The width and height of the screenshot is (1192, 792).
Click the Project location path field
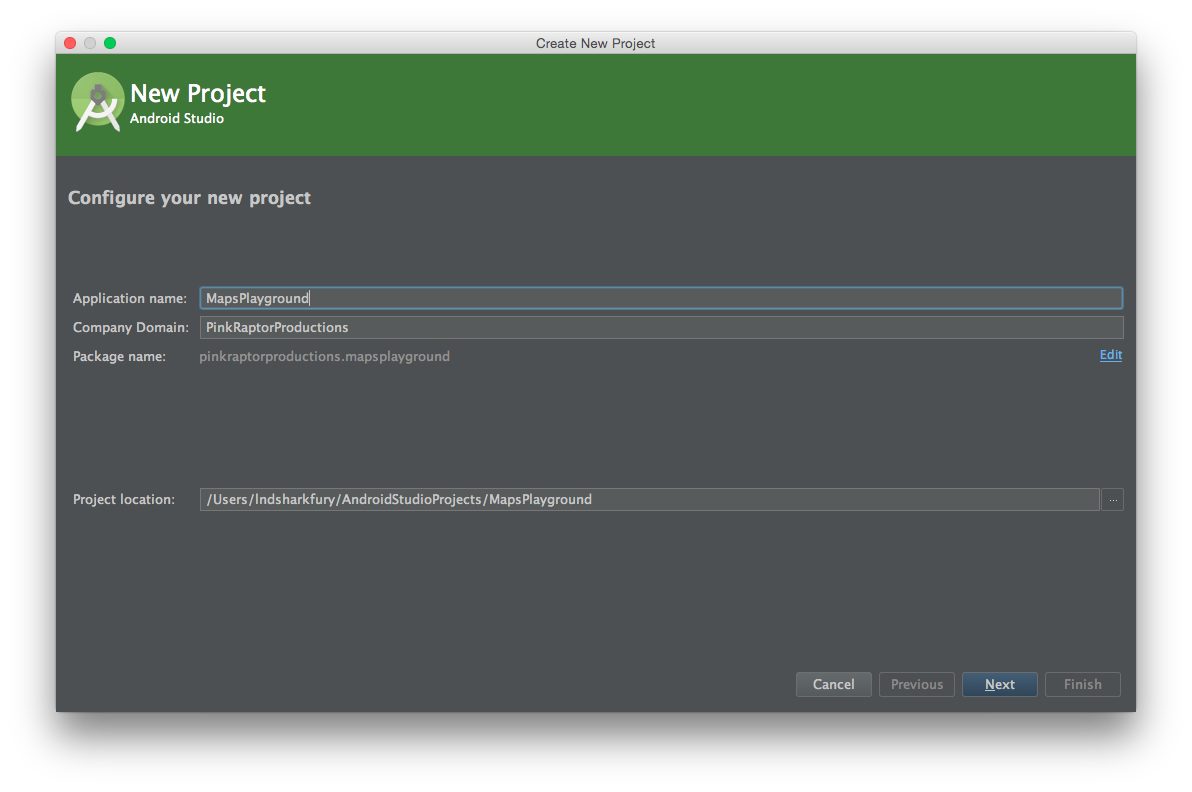click(649, 499)
